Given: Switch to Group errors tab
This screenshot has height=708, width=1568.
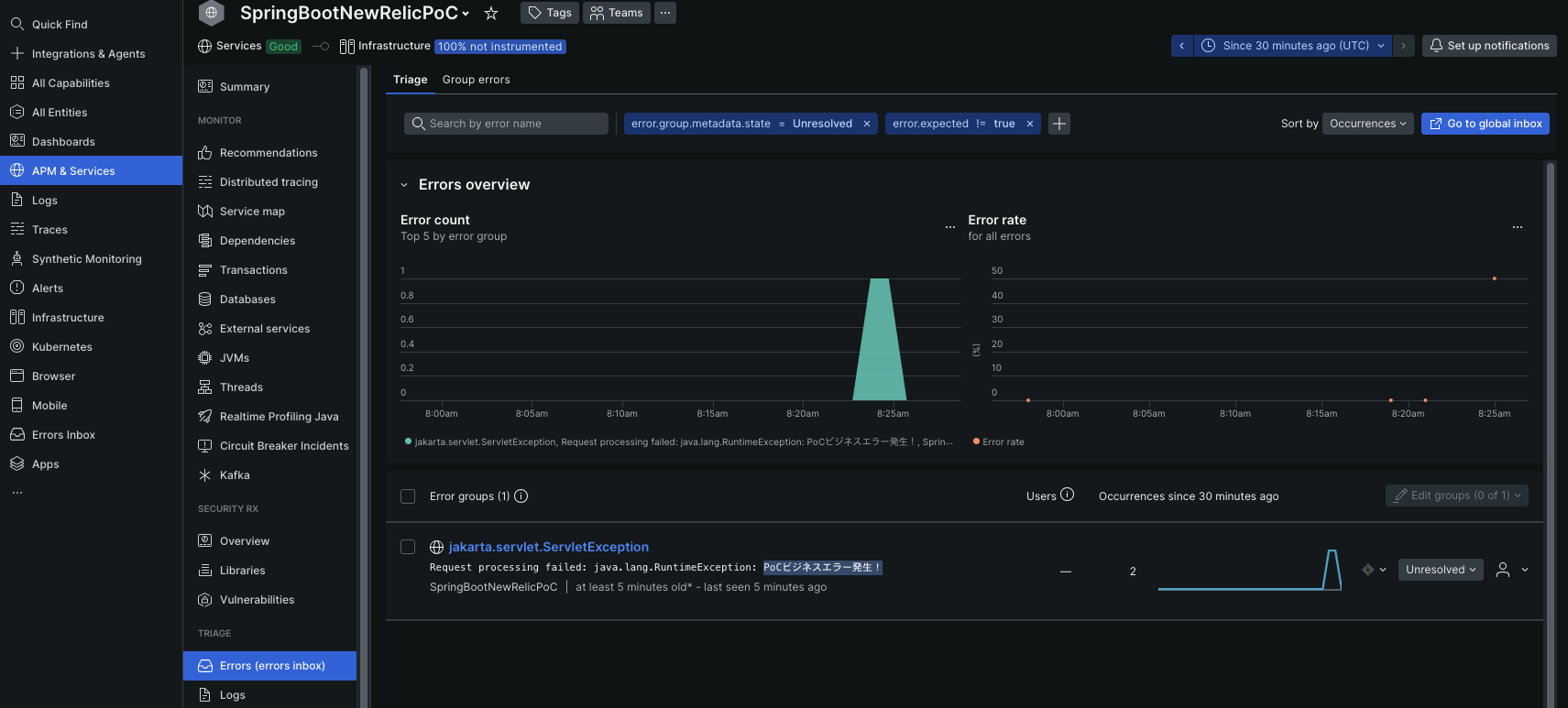Looking at the screenshot, I should 477,80.
